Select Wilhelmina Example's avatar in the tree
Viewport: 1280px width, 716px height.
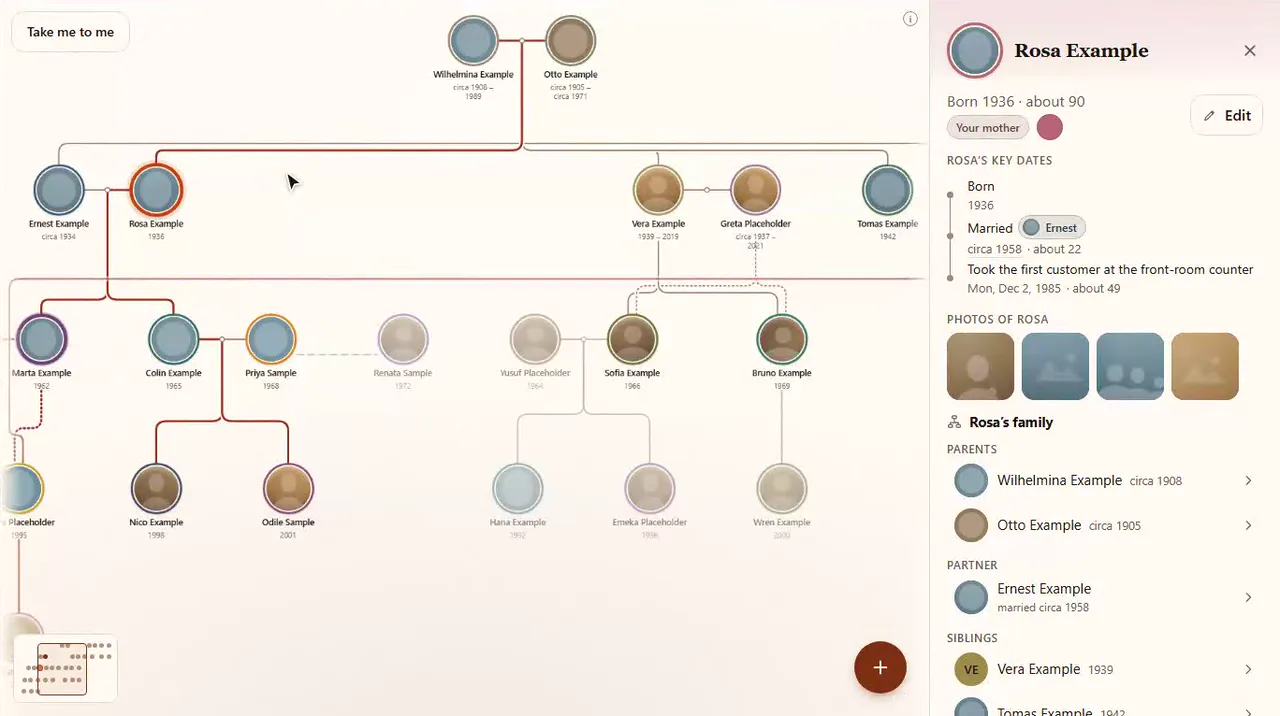[473, 41]
